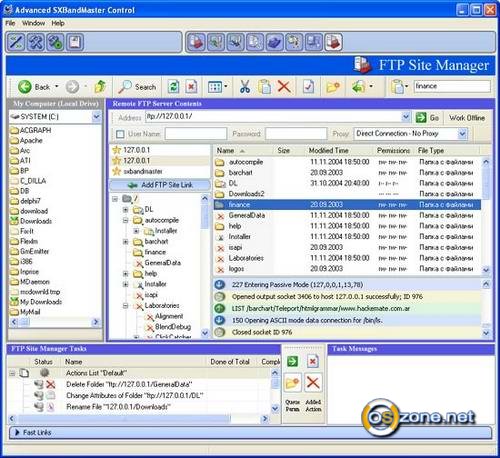
Task: Click the properties checkmark document icon
Action: click(x=308, y=87)
